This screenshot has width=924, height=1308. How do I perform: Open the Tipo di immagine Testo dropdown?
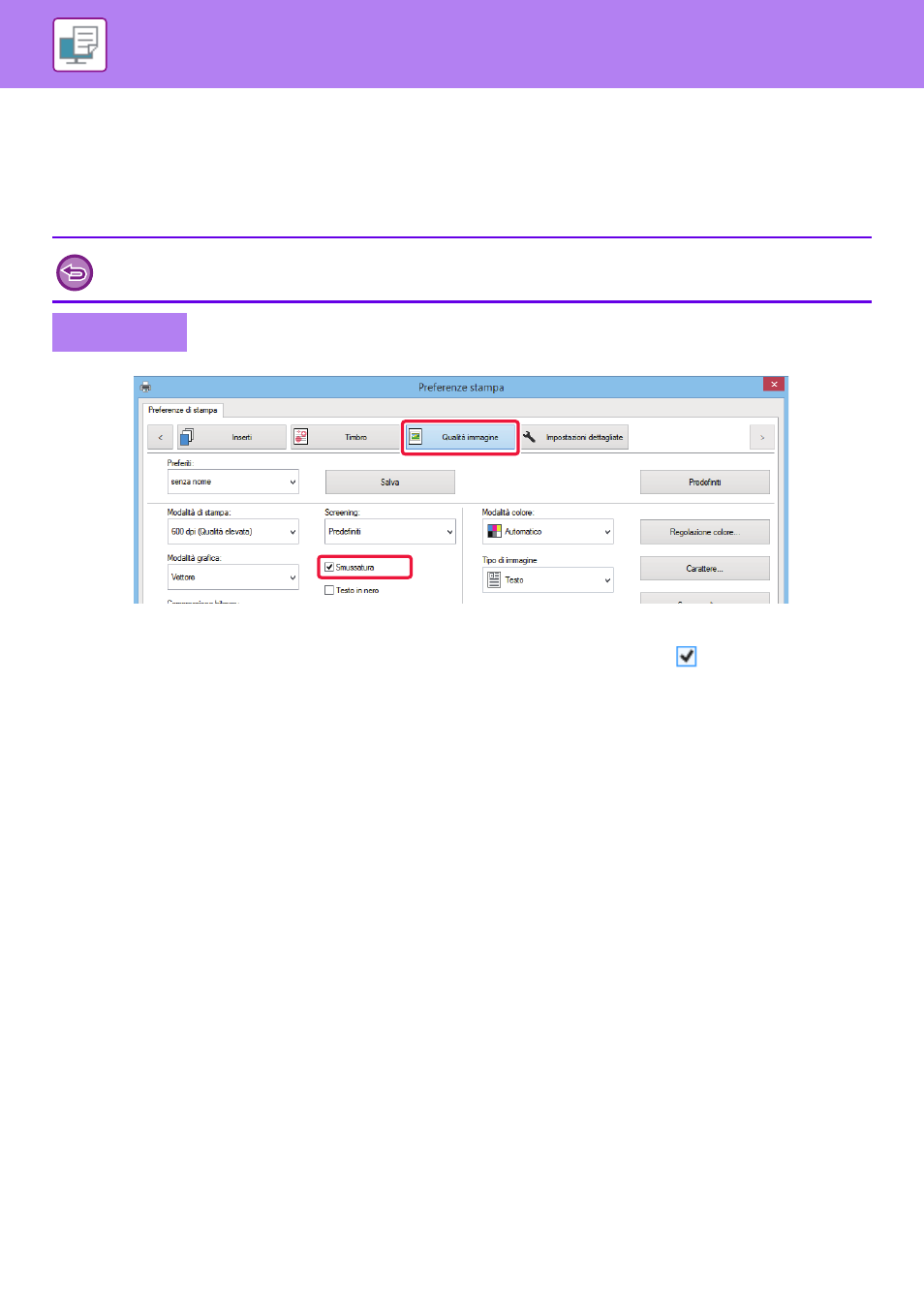(548, 579)
